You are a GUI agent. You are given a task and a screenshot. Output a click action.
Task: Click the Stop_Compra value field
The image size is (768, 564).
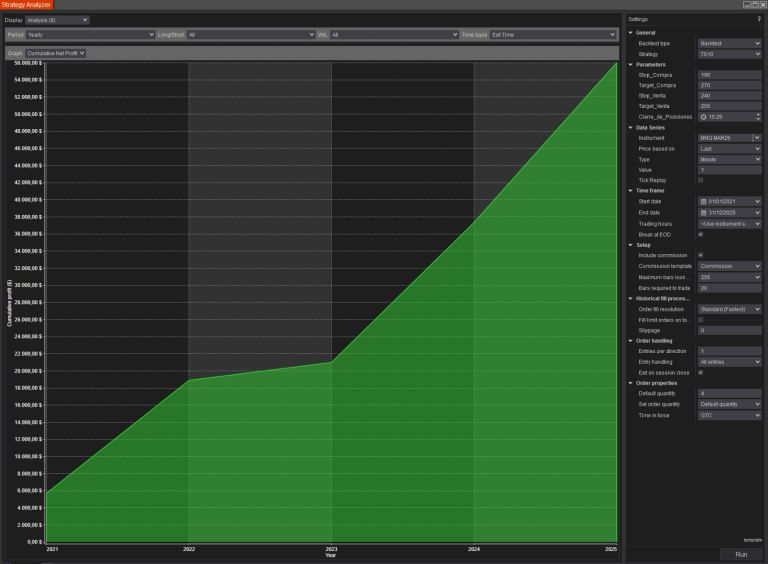727,75
